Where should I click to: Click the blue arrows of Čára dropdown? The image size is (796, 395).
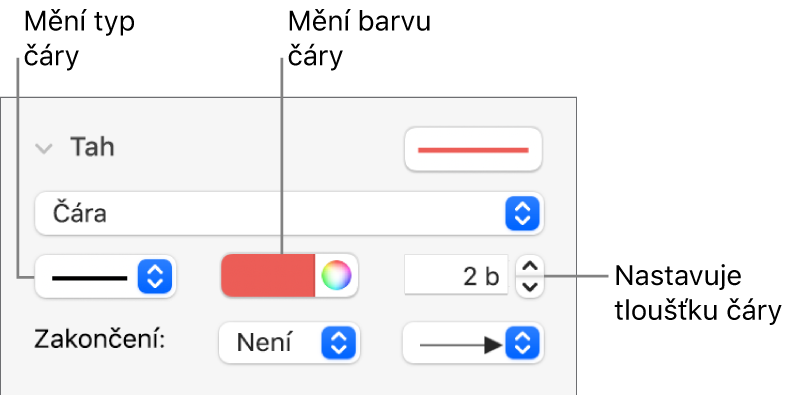coord(522,213)
